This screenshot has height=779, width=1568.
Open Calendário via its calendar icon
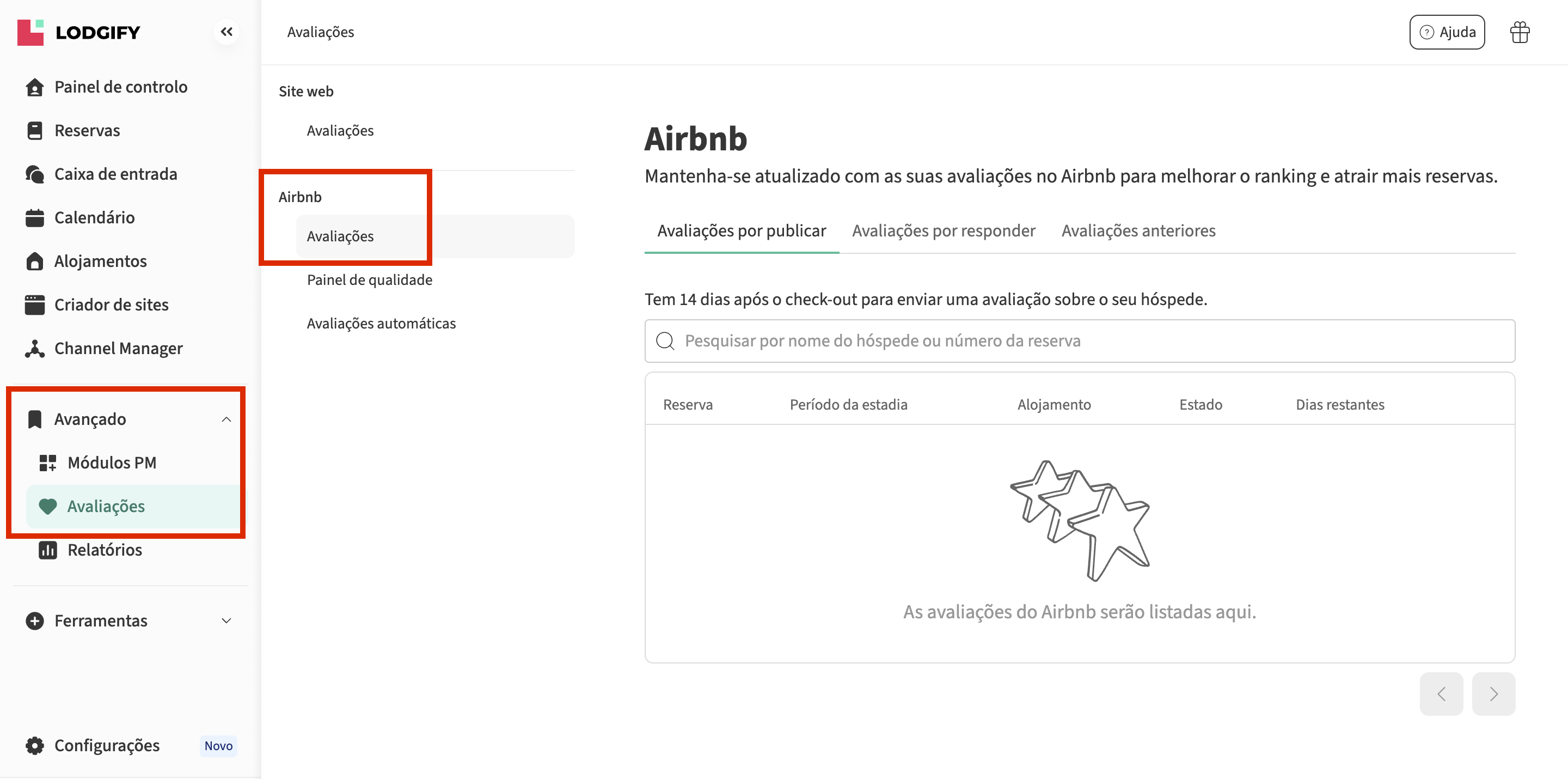tap(35, 217)
